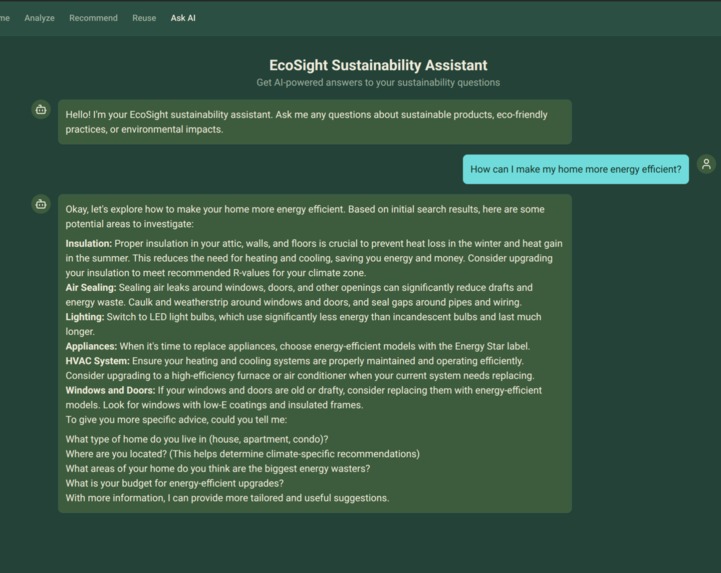Click the intro line 'Okay, let's explore how to make your home'

pos(305,217)
